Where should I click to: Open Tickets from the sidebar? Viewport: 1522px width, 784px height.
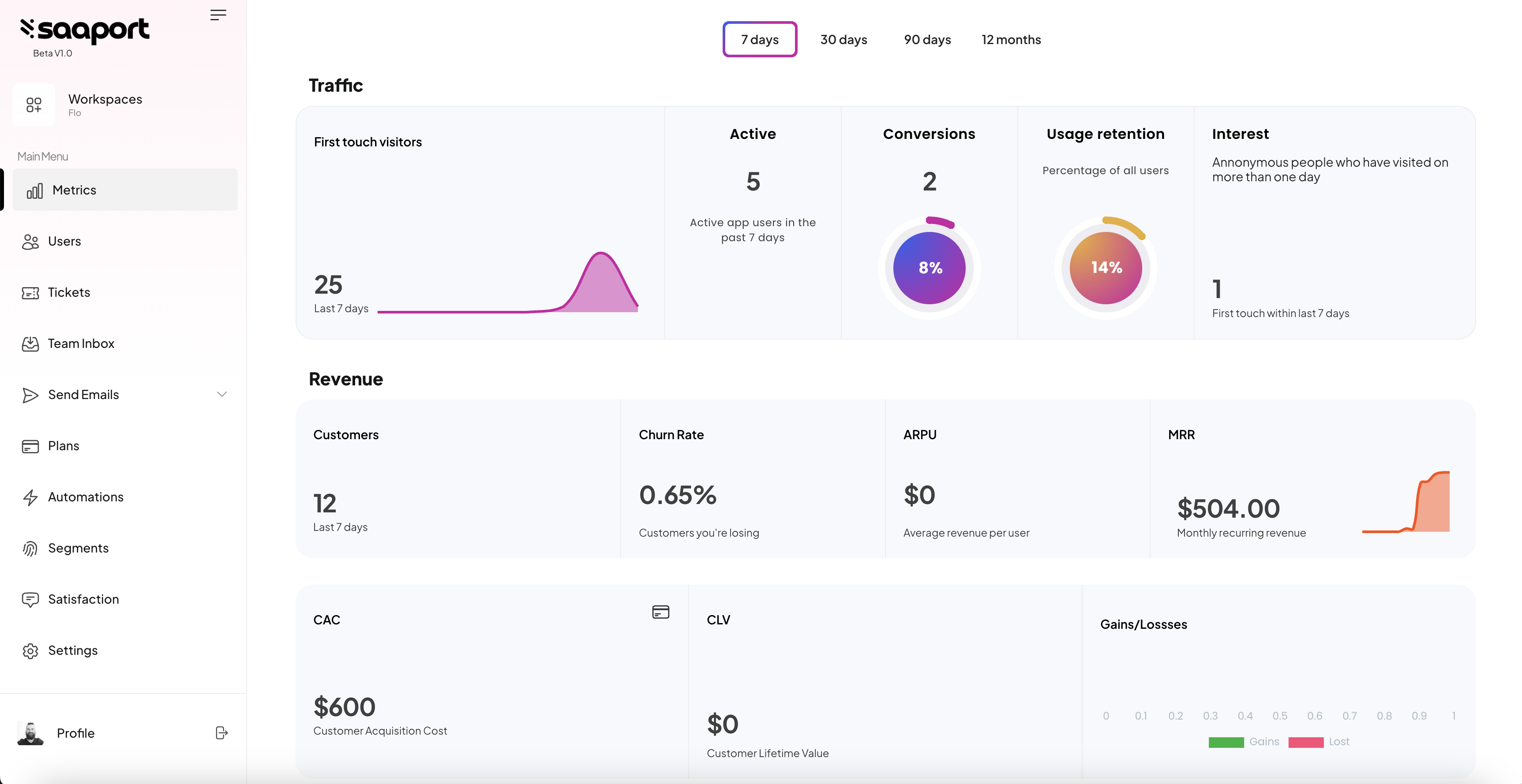coord(68,292)
